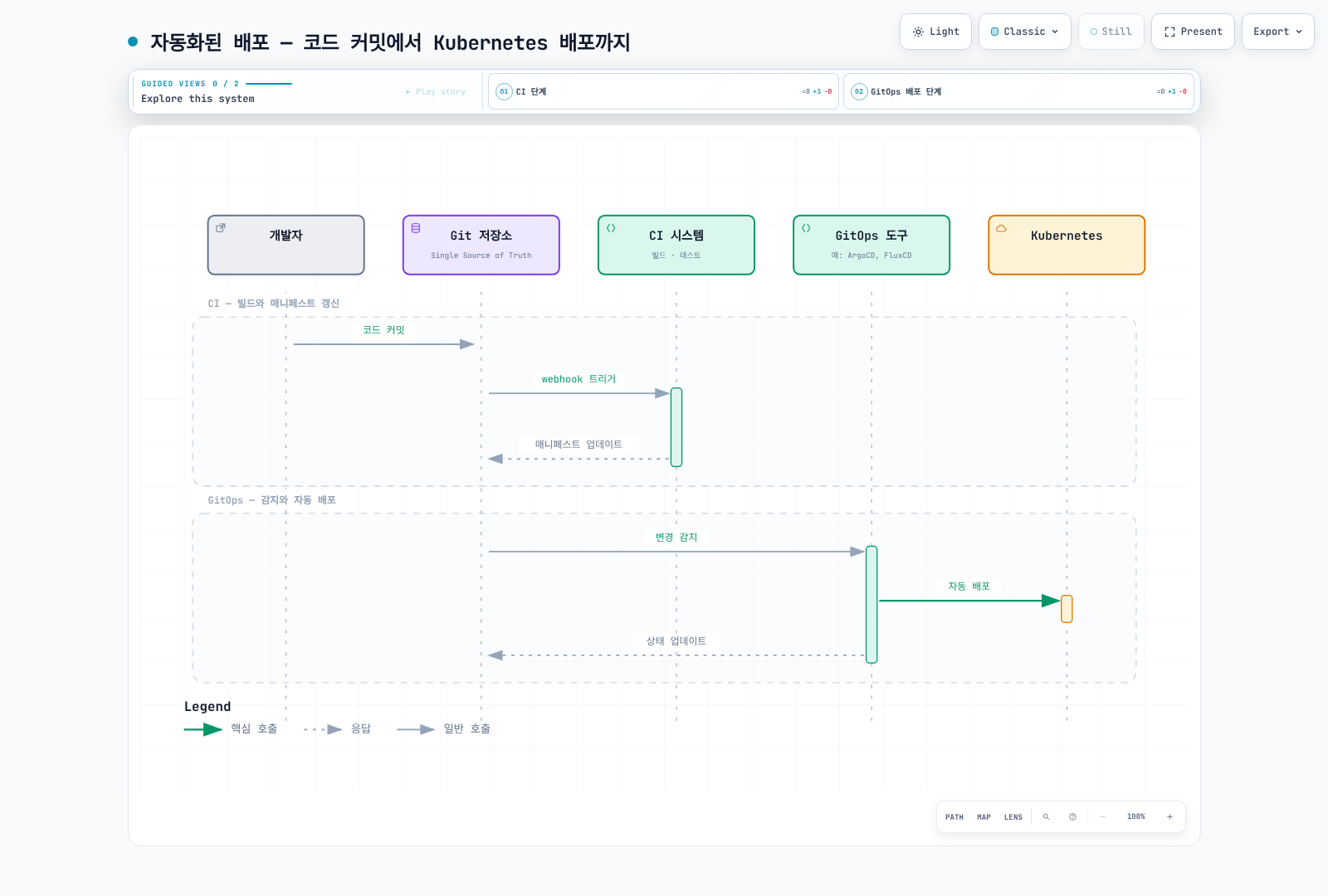Screen dimensions: 1328x896
Task: Select the 매니페스트 업데이트 response label
Action: 579,445
